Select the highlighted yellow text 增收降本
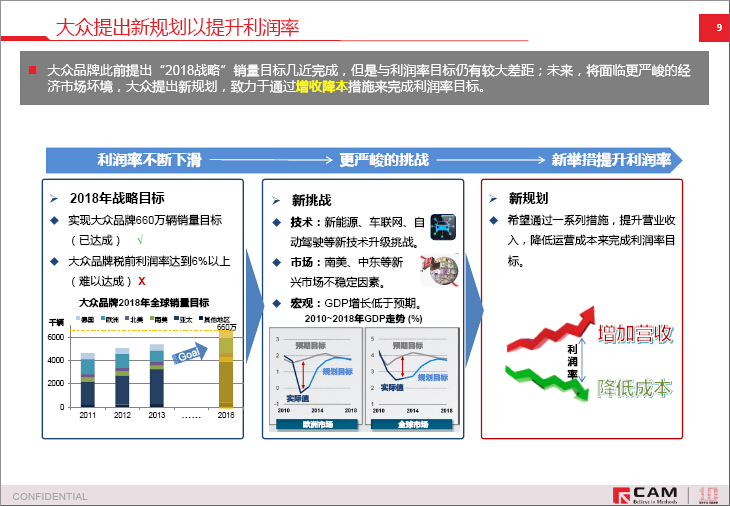 322,87
